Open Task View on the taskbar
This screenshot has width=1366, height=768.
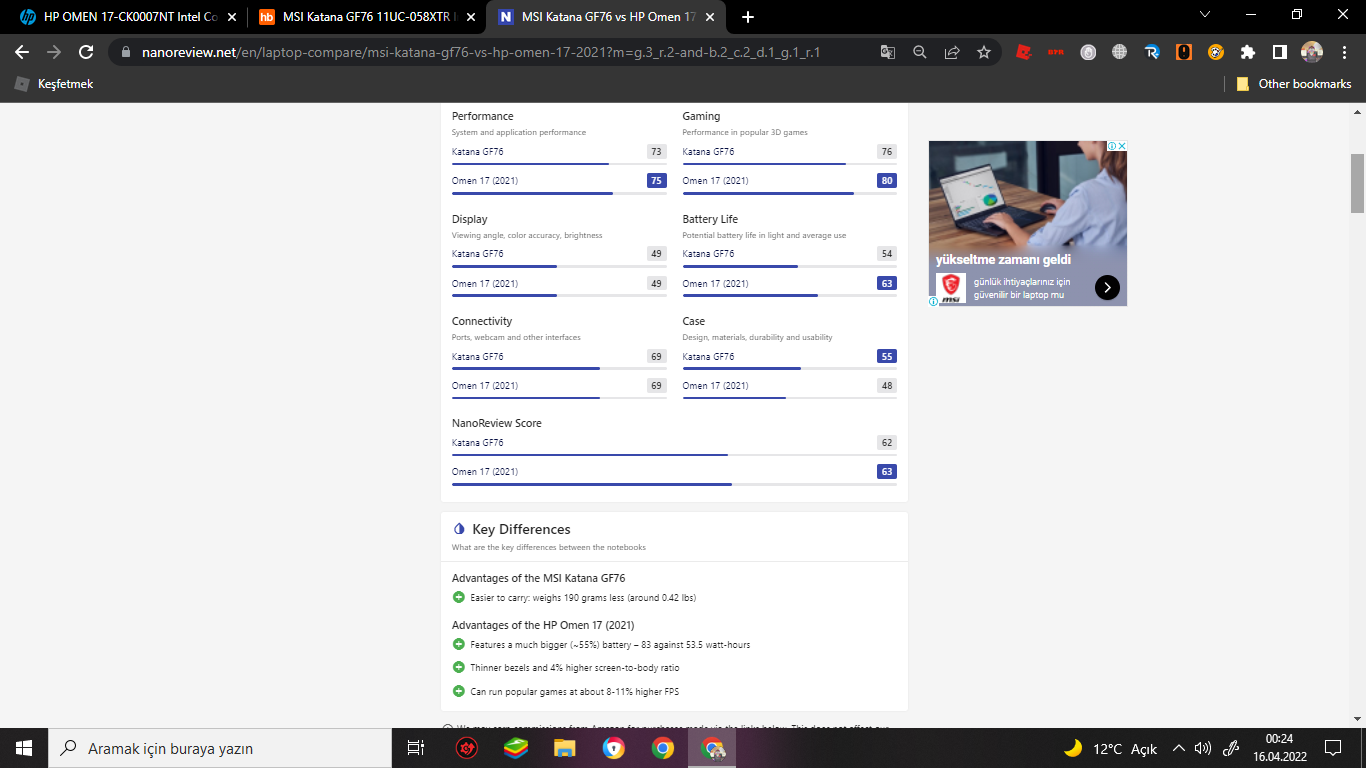tap(416, 748)
